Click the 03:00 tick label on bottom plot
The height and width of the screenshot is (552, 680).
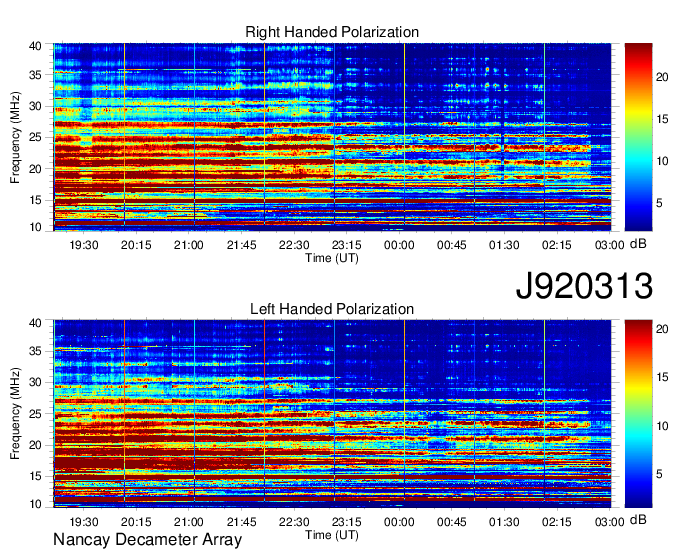pyautogui.click(x=609, y=522)
